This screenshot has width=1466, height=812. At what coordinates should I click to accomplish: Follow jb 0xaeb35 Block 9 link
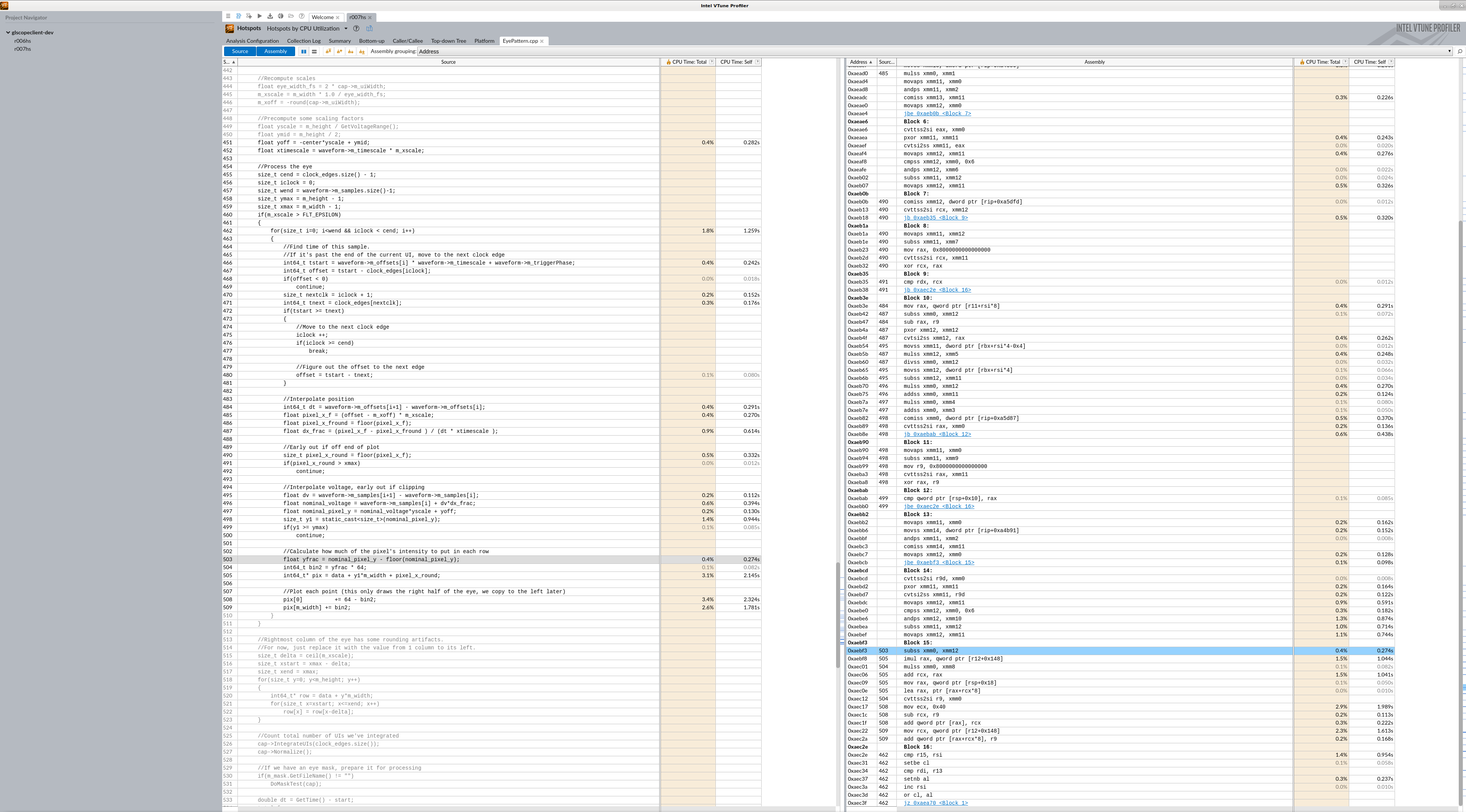(x=936, y=218)
